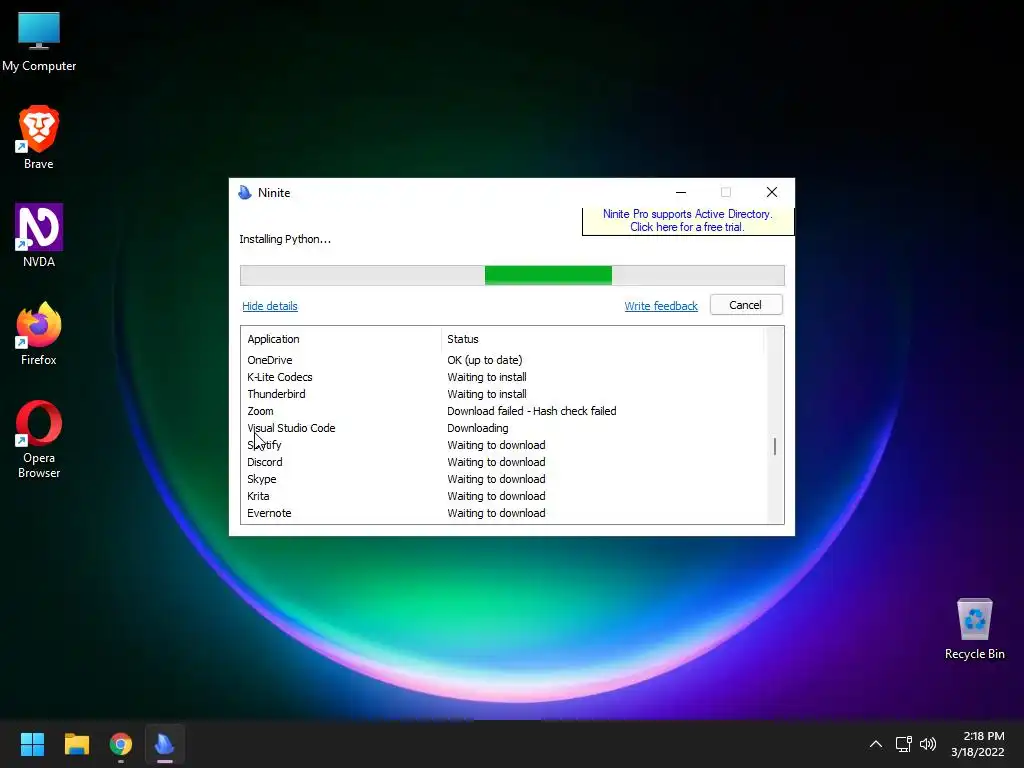Click the Application column header
The image size is (1024, 768).
[x=341, y=339]
